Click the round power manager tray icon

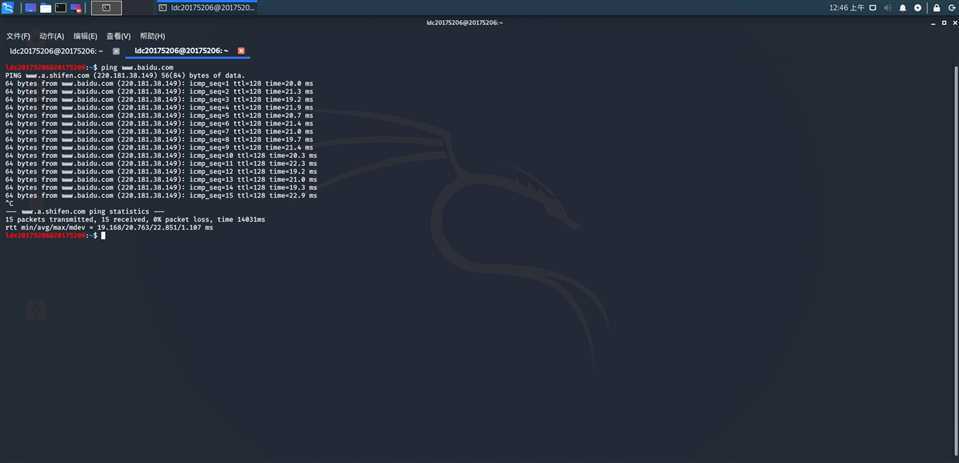coord(917,8)
